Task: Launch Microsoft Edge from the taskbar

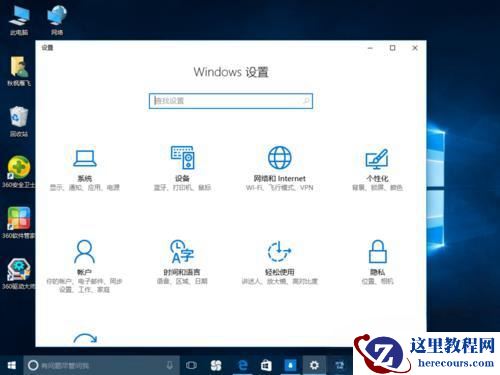Action: (243, 365)
